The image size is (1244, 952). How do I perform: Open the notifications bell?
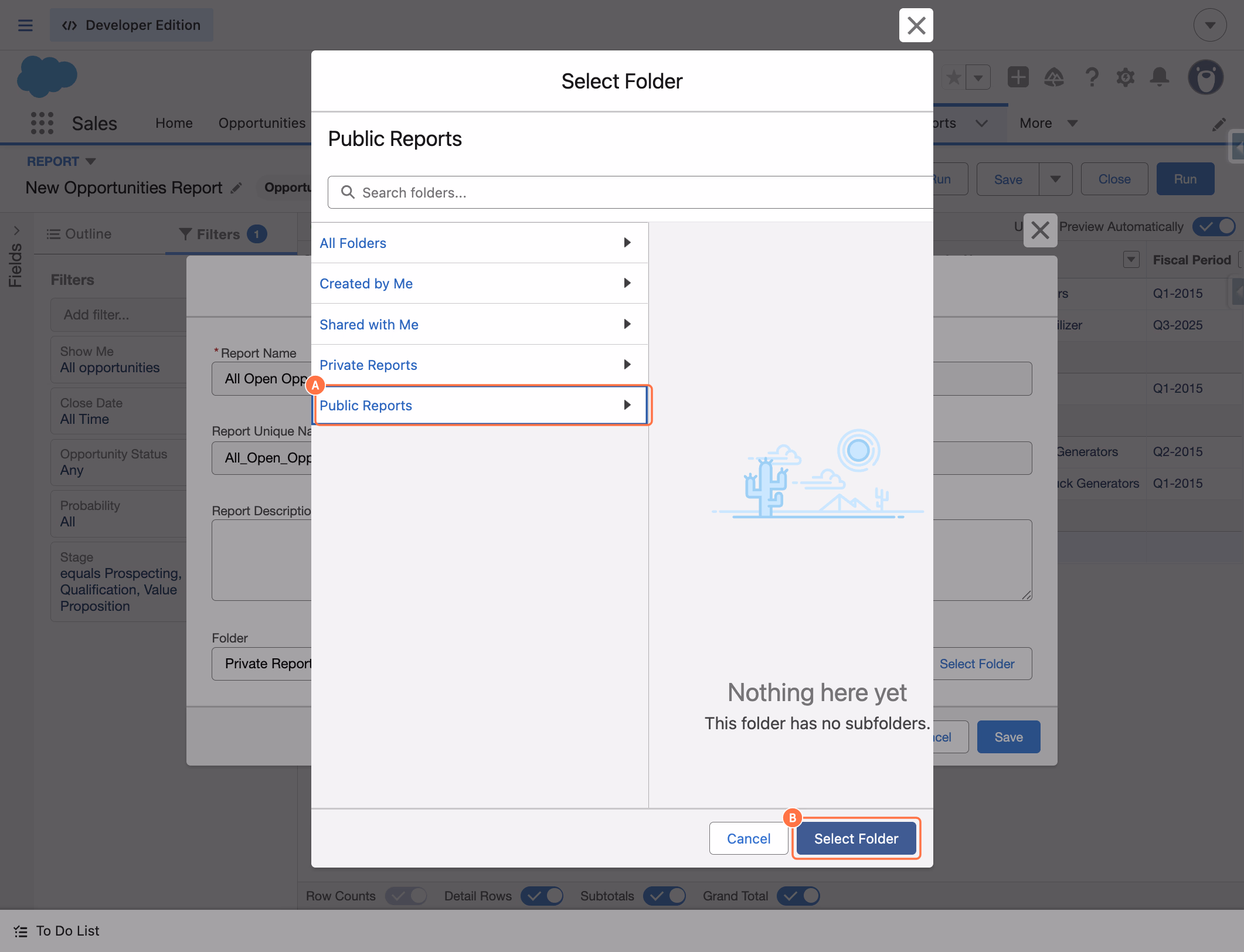click(x=1160, y=77)
